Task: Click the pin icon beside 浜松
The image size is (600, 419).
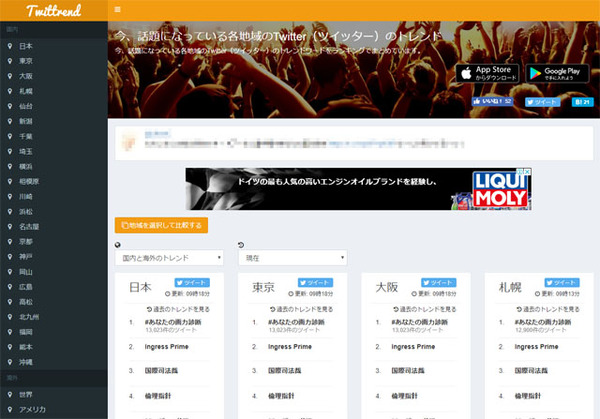Action: (10, 212)
